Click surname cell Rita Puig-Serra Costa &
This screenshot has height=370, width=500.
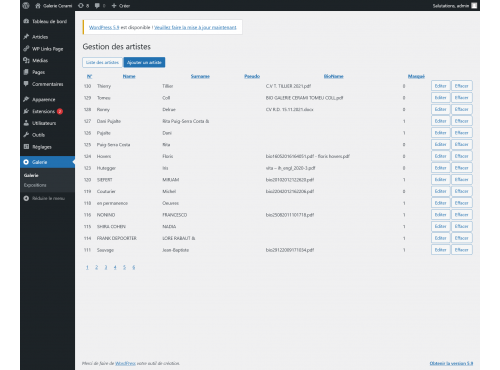186,121
